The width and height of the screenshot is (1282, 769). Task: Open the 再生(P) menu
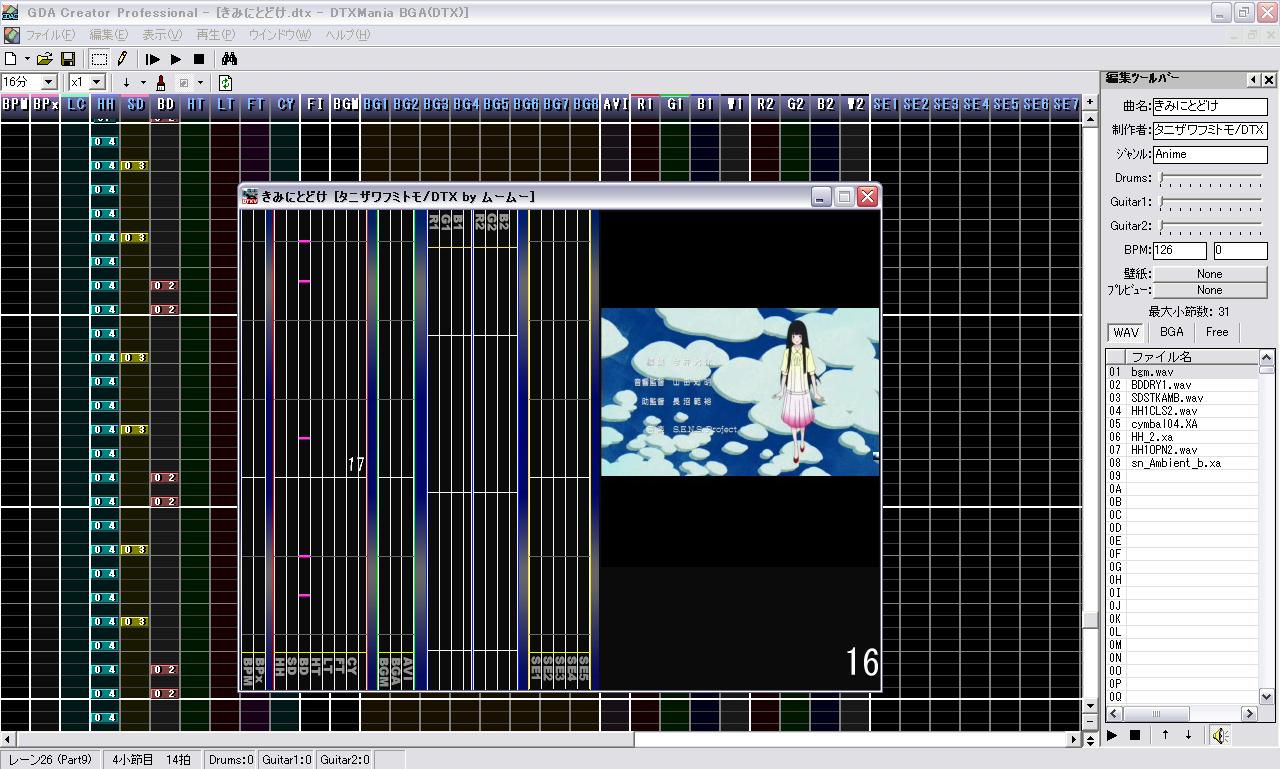[x=216, y=35]
